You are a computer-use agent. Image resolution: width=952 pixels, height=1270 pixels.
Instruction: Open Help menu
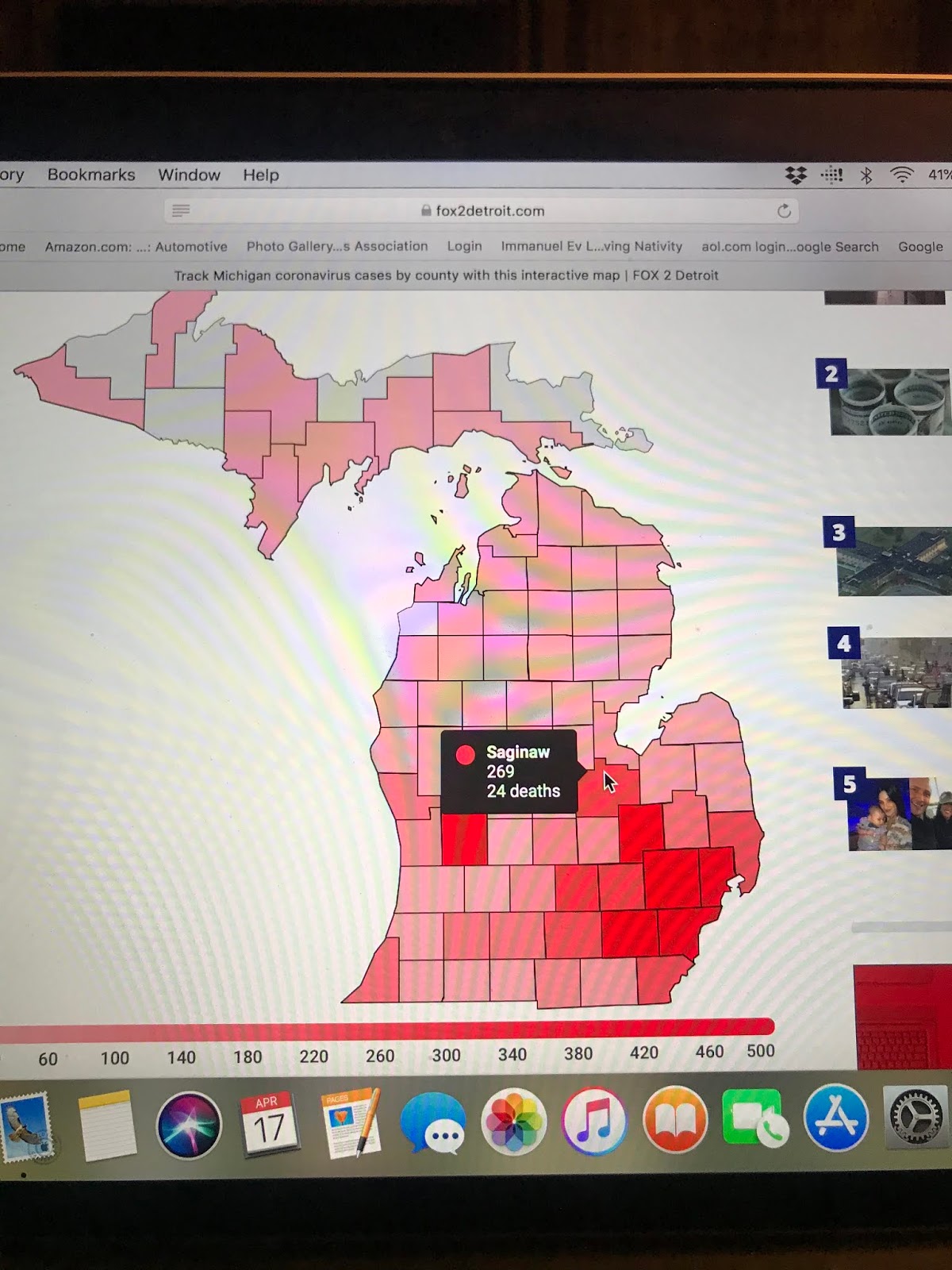[x=261, y=175]
